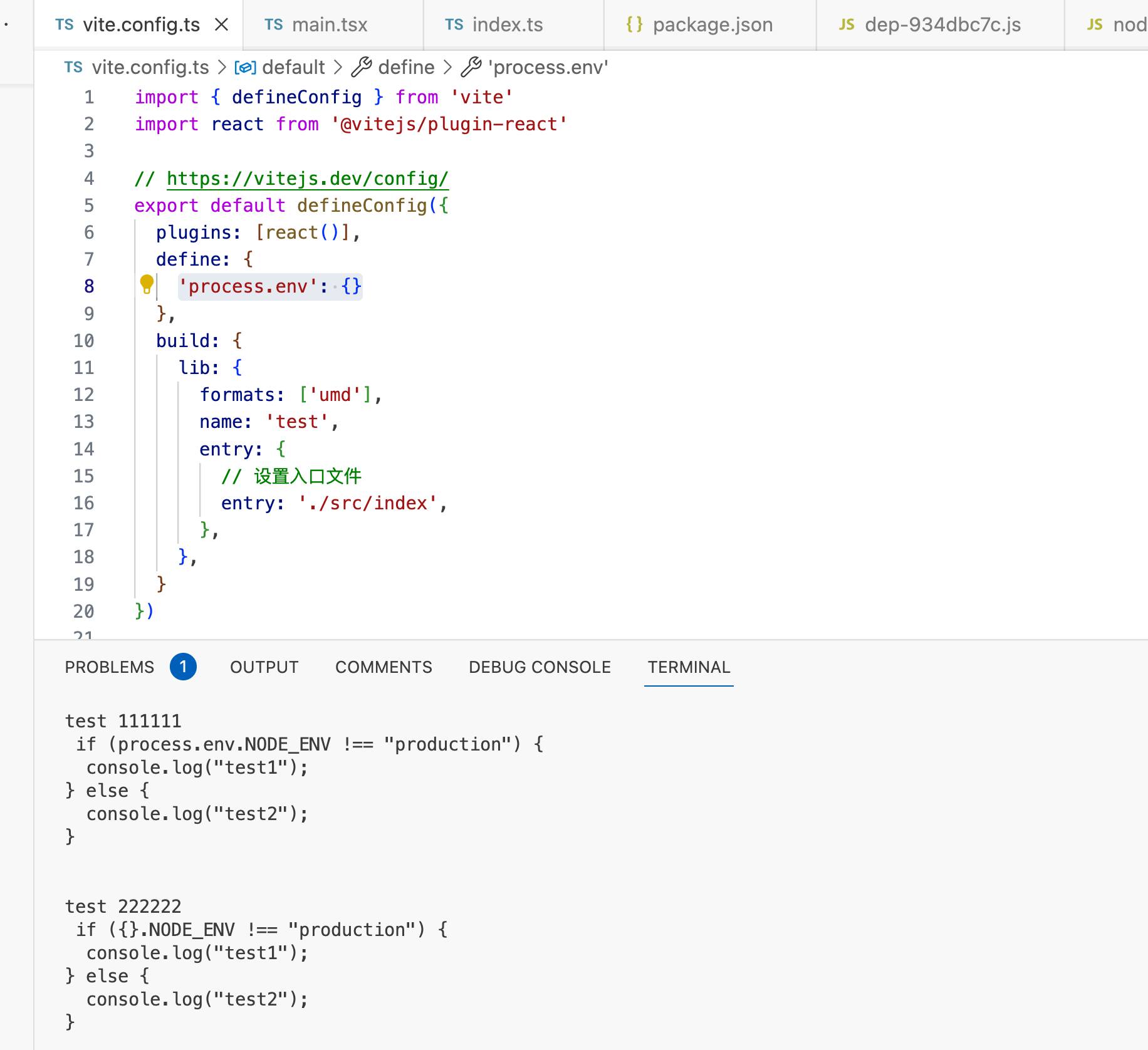1148x1050 pixels.
Task: Click the TypeScript icon on the main.tsx tab
Action: 273,24
